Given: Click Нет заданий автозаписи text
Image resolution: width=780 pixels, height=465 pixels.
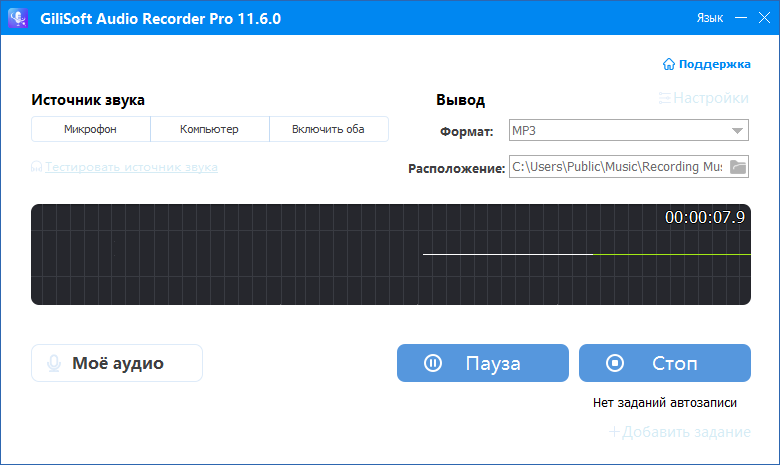Looking at the screenshot, I should (665, 402).
